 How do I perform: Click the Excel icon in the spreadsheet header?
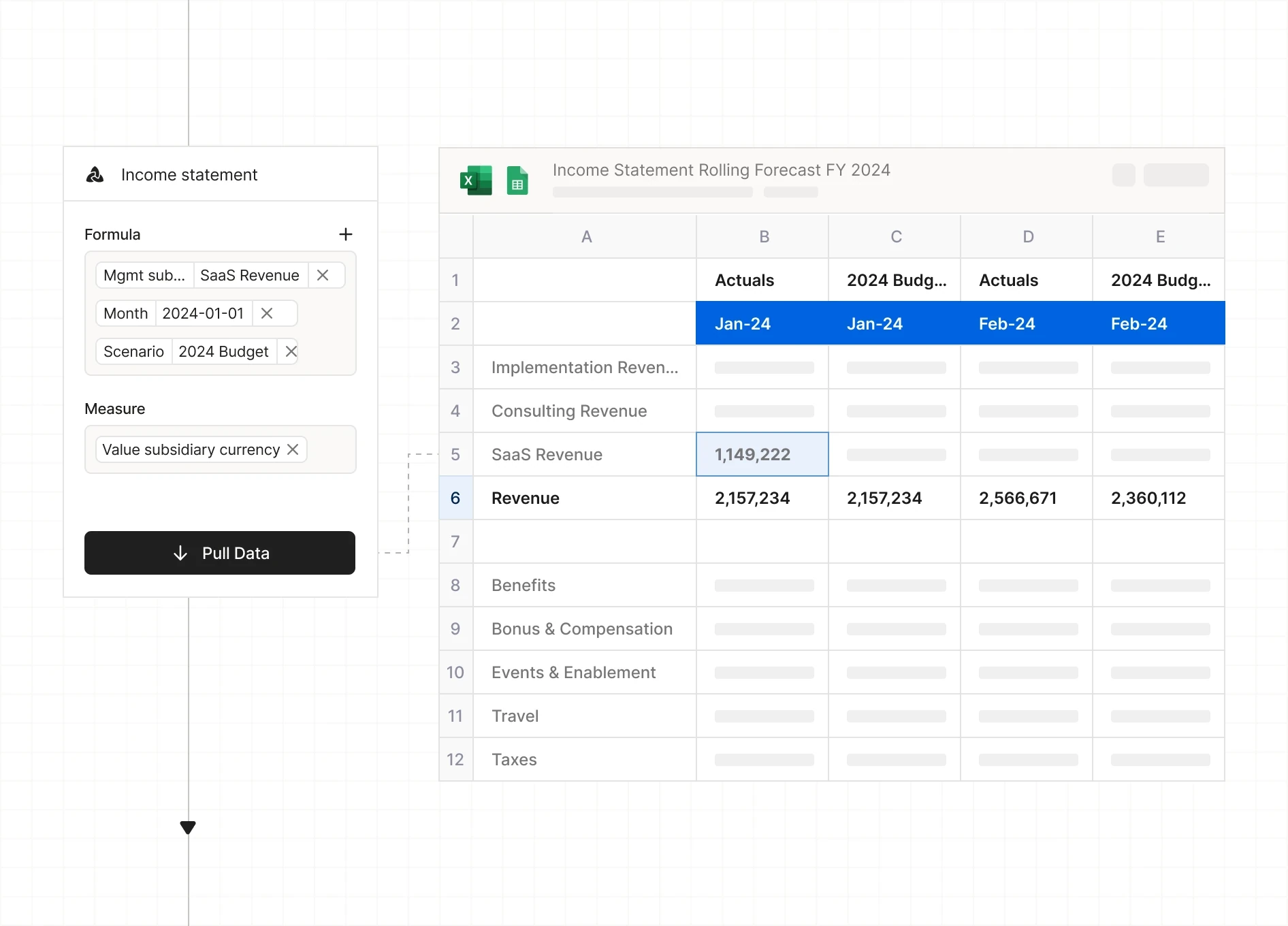(476, 180)
